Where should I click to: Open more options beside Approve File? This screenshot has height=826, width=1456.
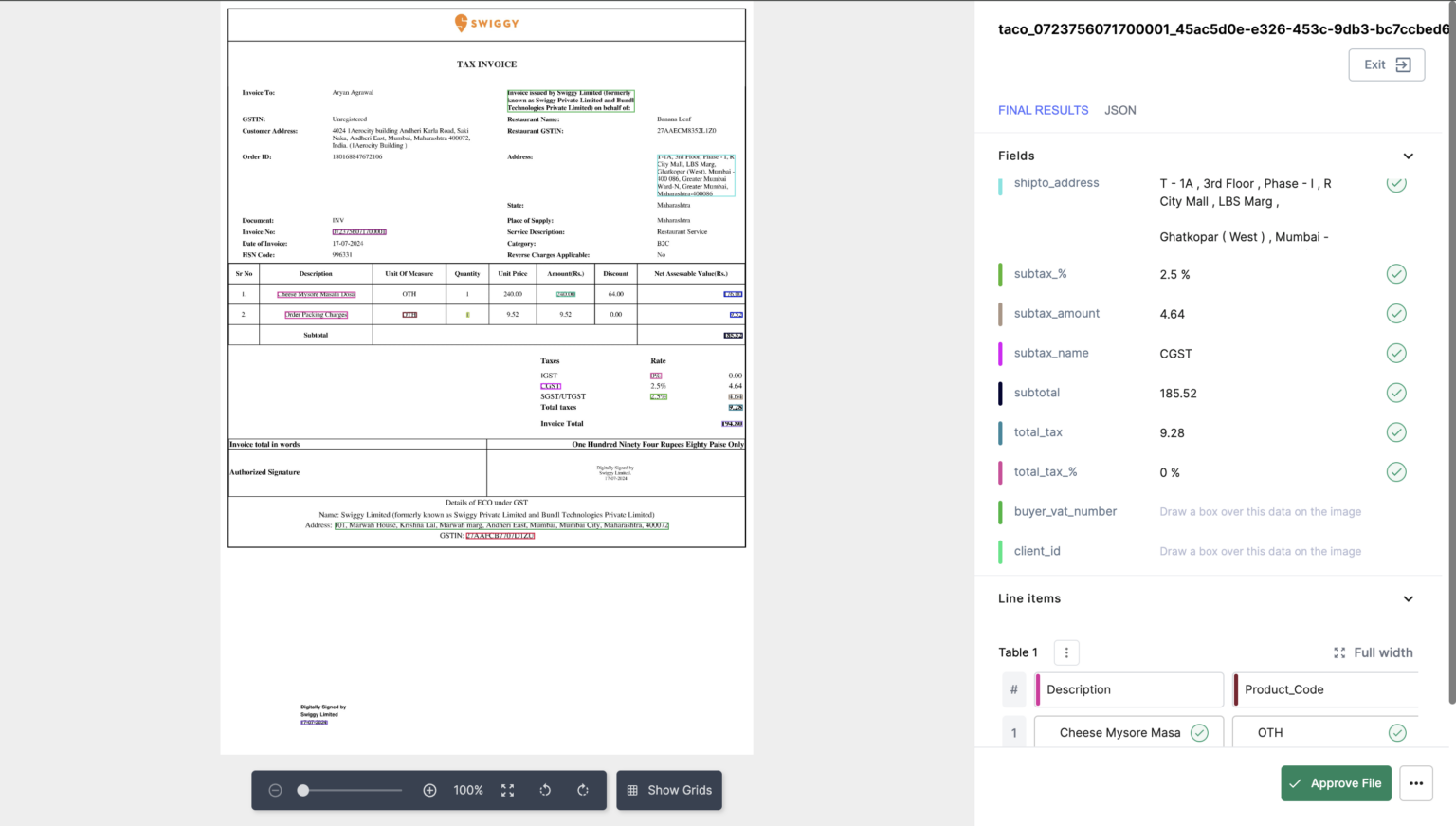1416,783
